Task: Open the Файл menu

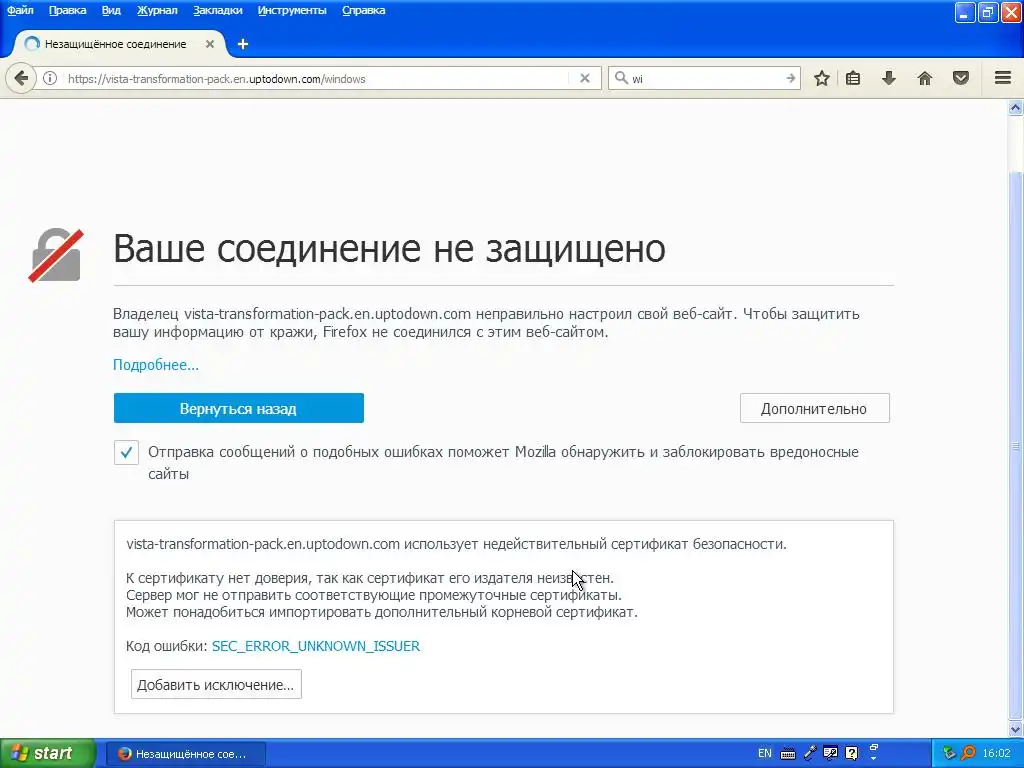Action: pyautogui.click(x=20, y=10)
